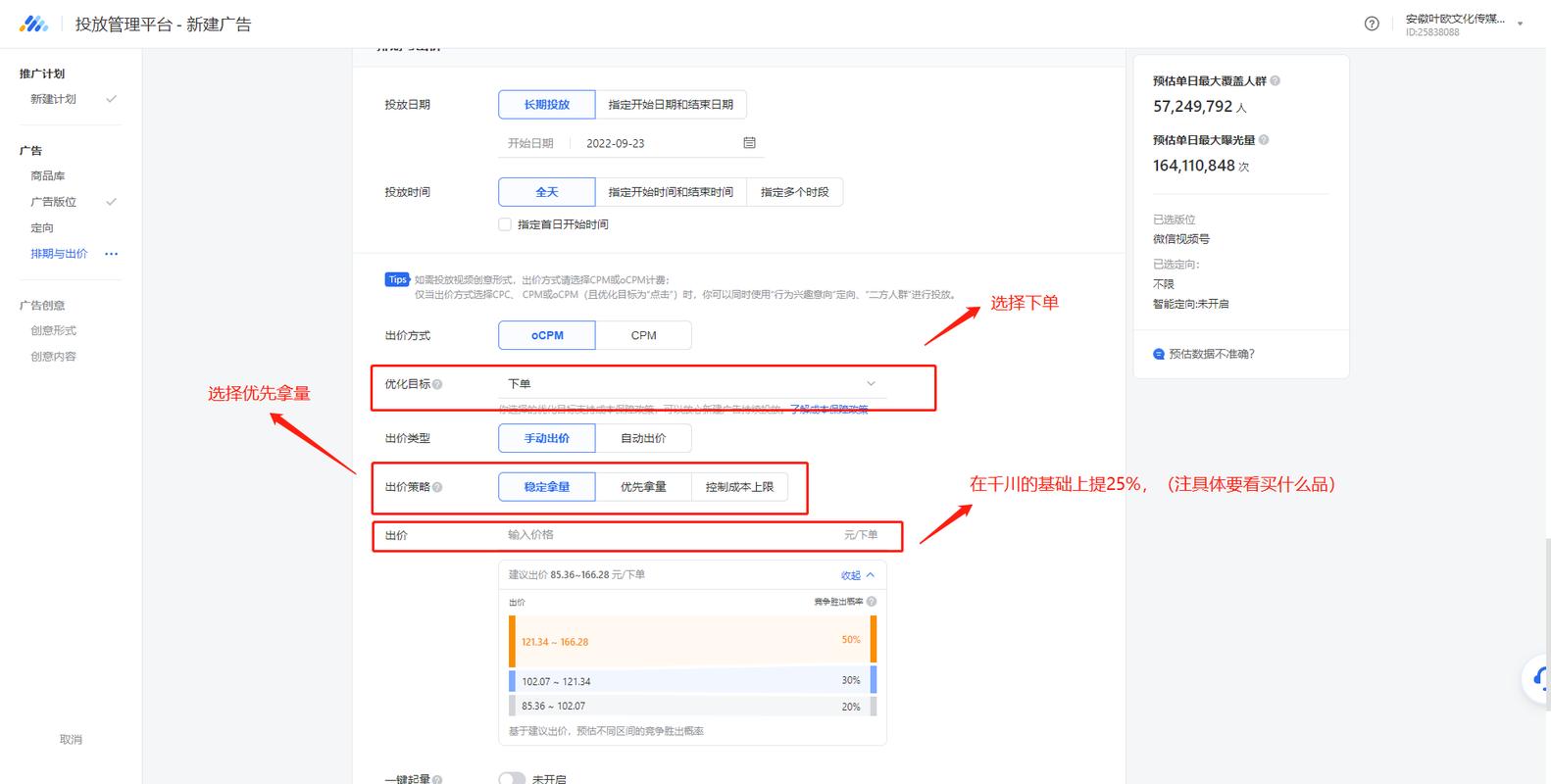Select 优先拿量 strategy
The image size is (1551, 784).
(x=643, y=487)
